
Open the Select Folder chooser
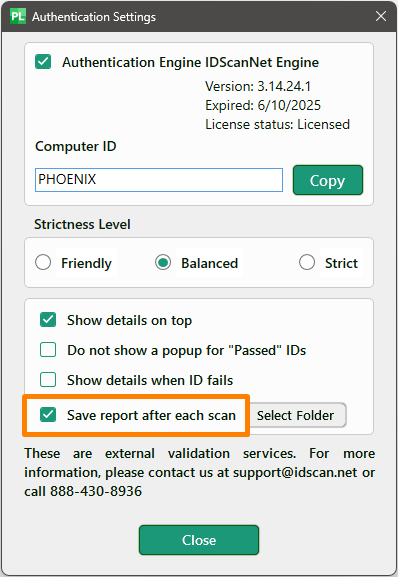[295, 415]
